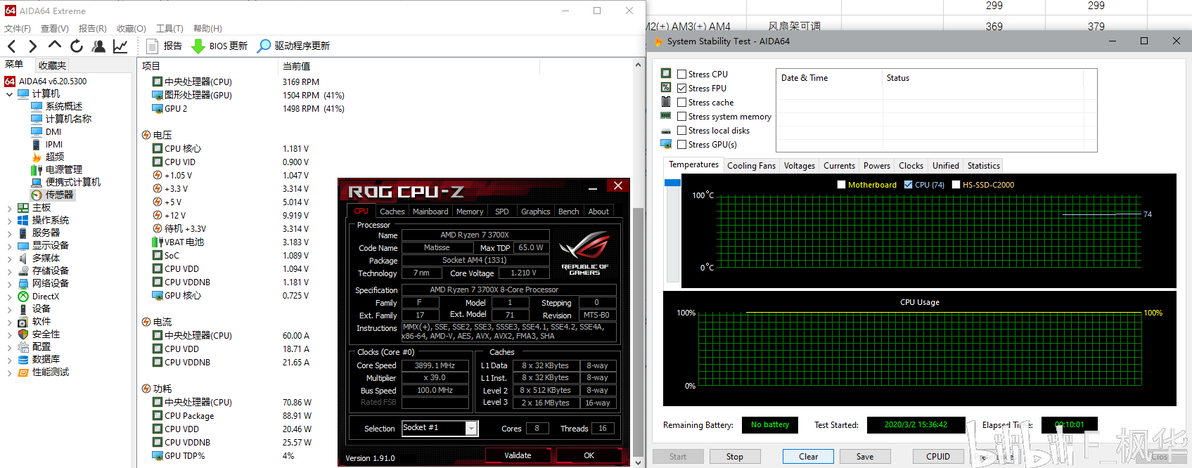
Task: Open the 收藏(O) menu
Action: [132, 28]
